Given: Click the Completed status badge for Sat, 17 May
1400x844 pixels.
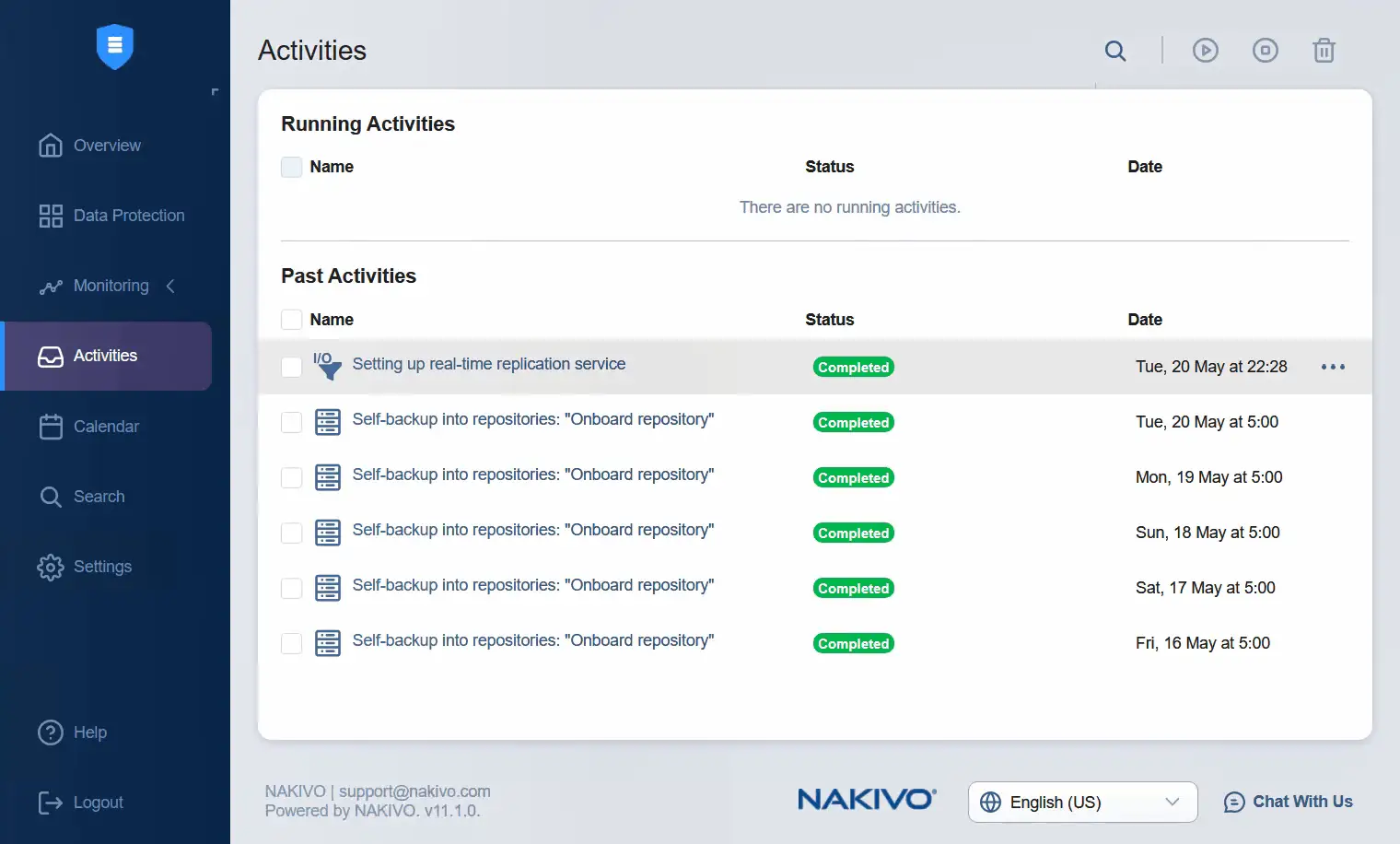Looking at the screenshot, I should [853, 588].
